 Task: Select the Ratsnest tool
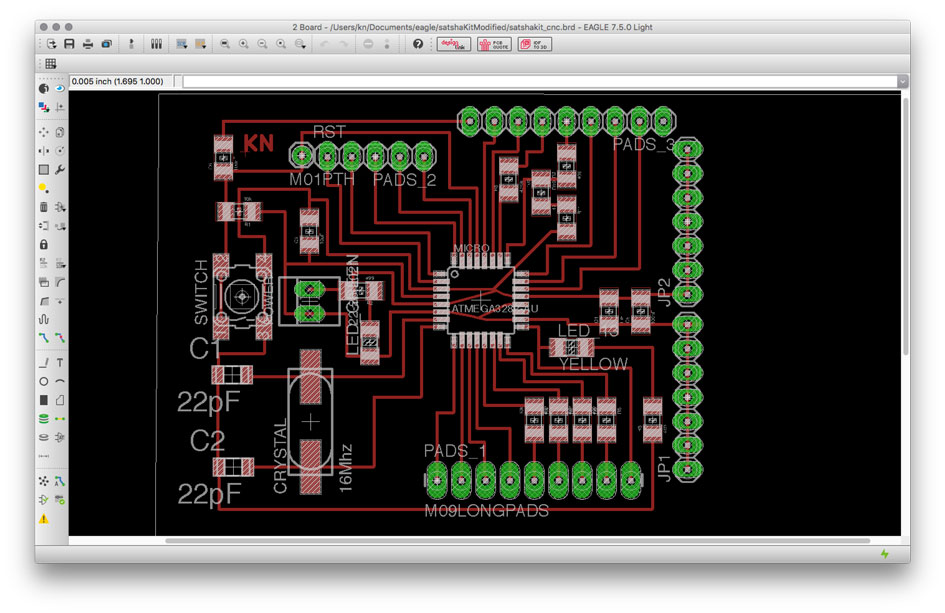pos(43,481)
